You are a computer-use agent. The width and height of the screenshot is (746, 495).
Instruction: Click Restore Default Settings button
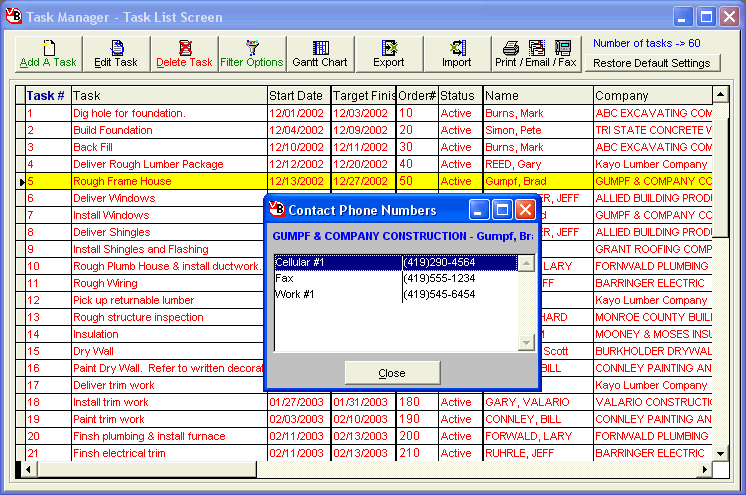[x=651, y=63]
